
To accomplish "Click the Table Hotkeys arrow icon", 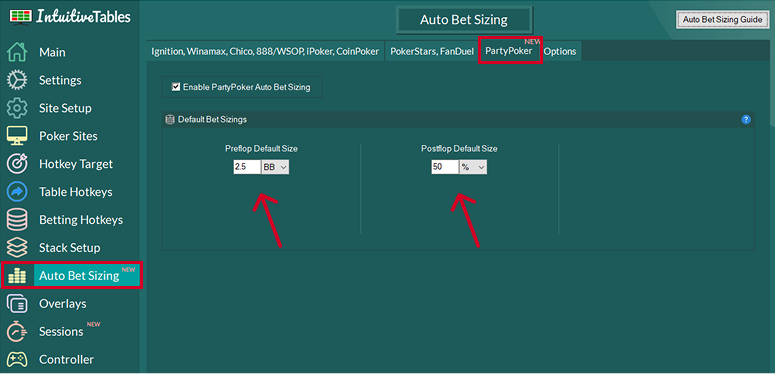I will (x=17, y=192).
